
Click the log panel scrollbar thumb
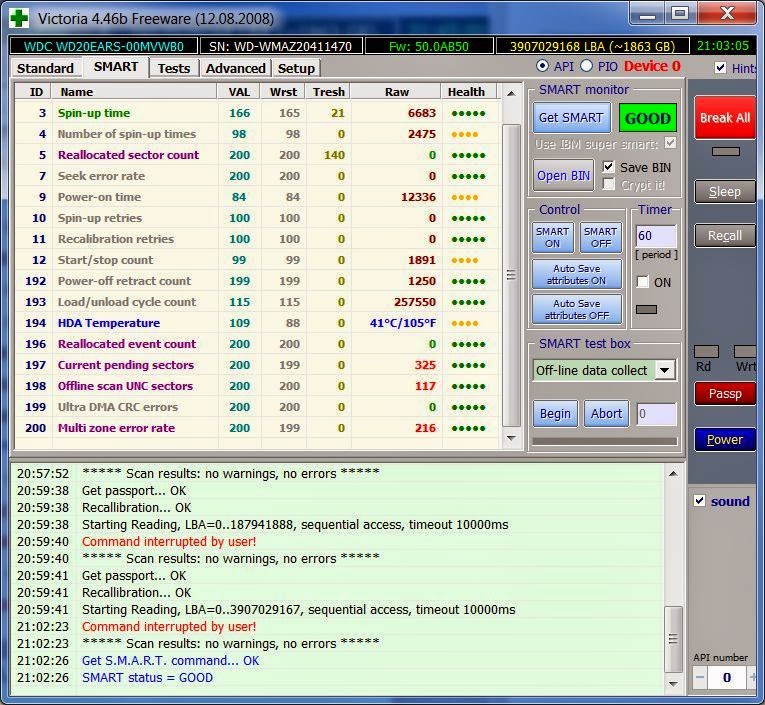point(673,639)
